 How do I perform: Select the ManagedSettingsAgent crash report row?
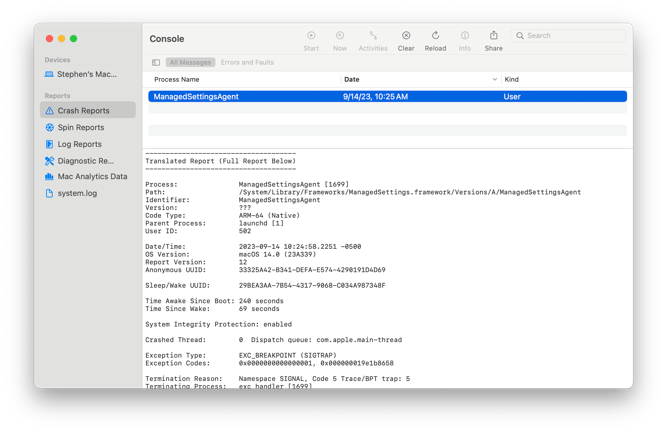(387, 97)
